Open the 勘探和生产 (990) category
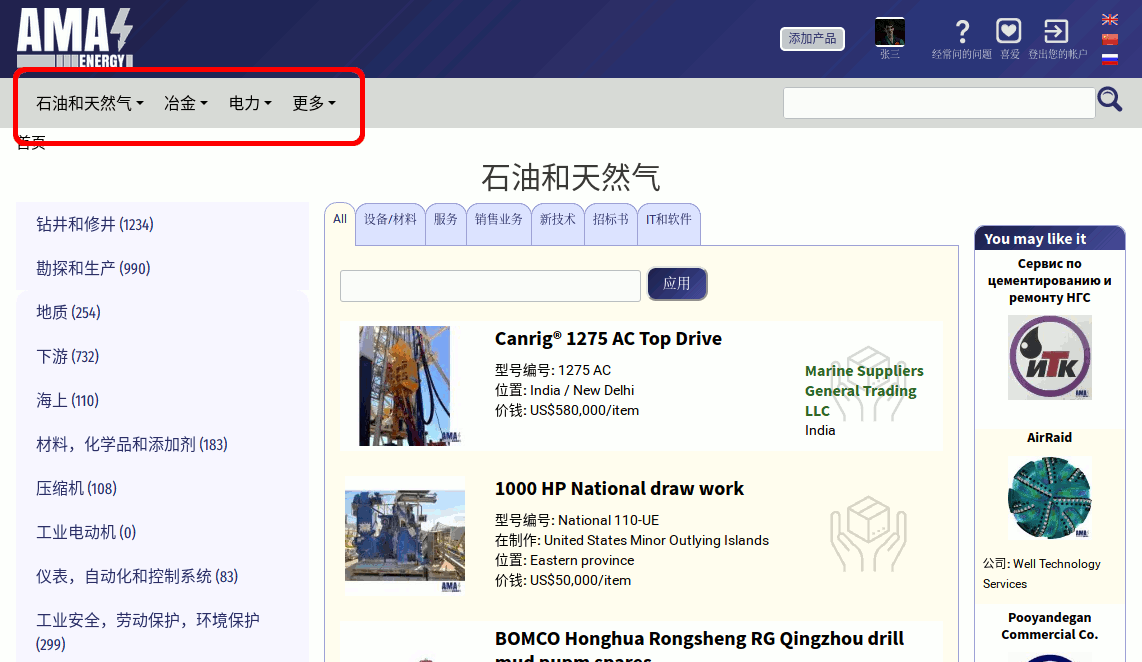The image size is (1142, 662). [93, 268]
